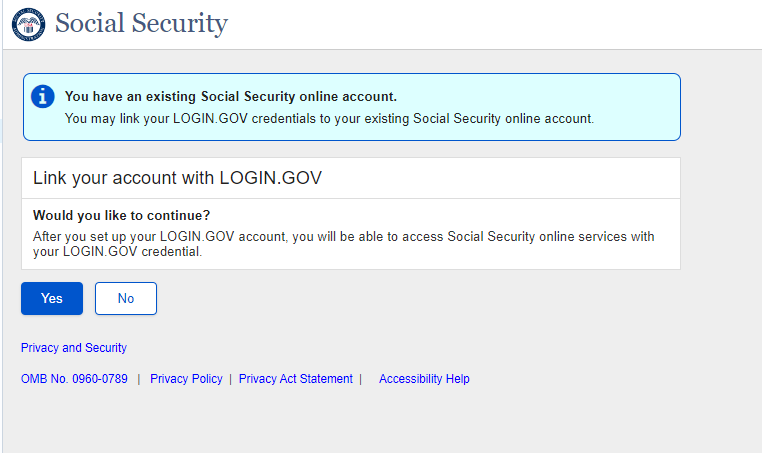
Task: Click the separator before Accessibility Help
Action: click(360, 379)
